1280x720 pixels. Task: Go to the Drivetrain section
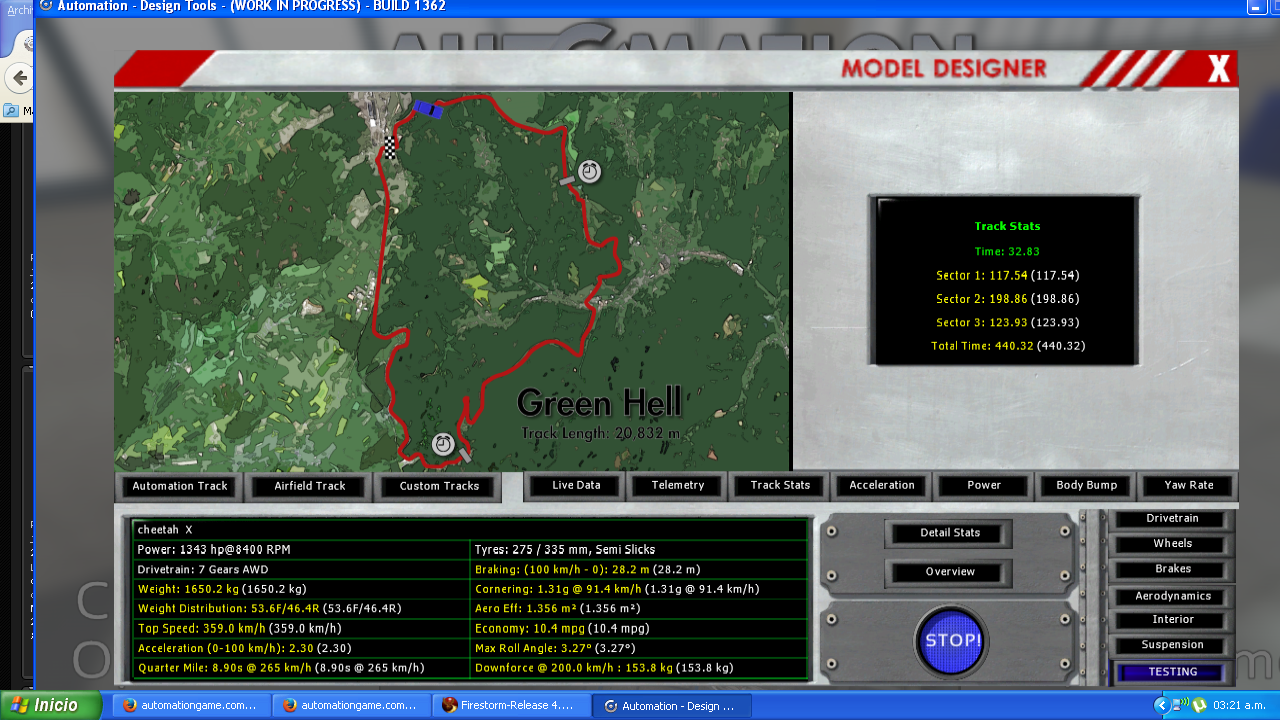click(x=1172, y=519)
